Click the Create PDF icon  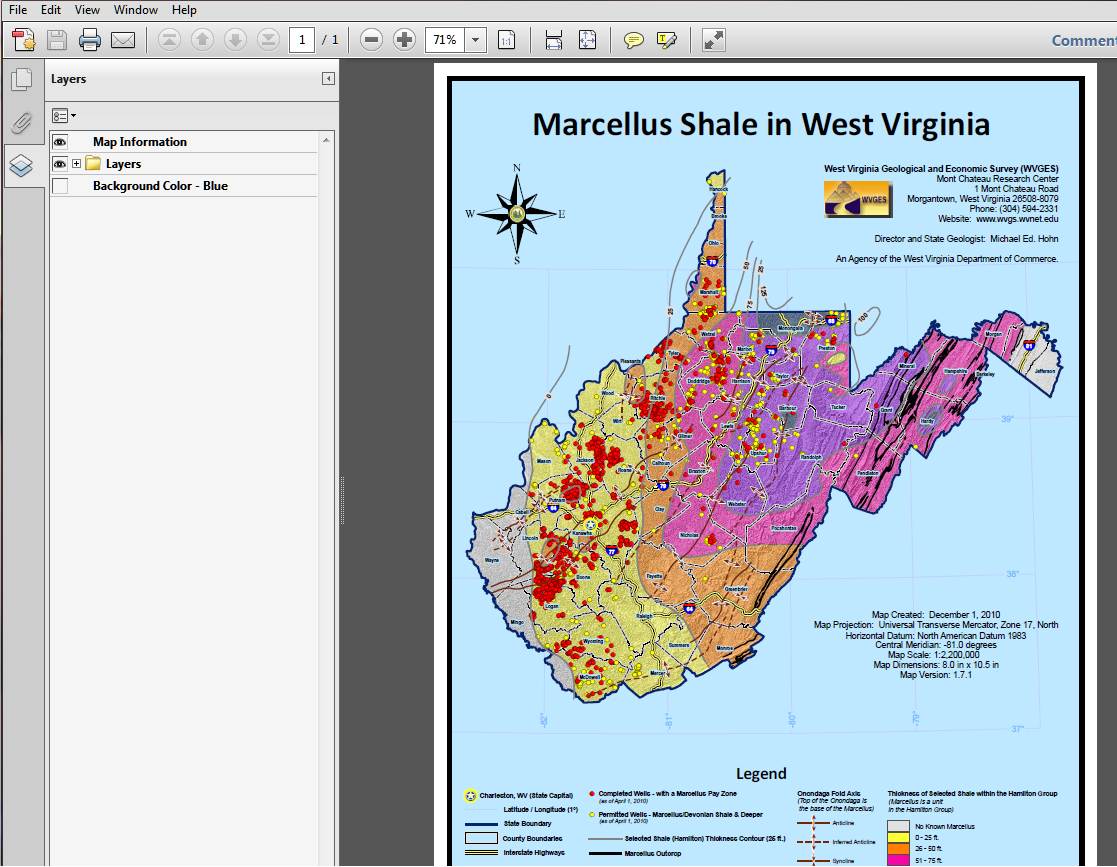[24, 40]
